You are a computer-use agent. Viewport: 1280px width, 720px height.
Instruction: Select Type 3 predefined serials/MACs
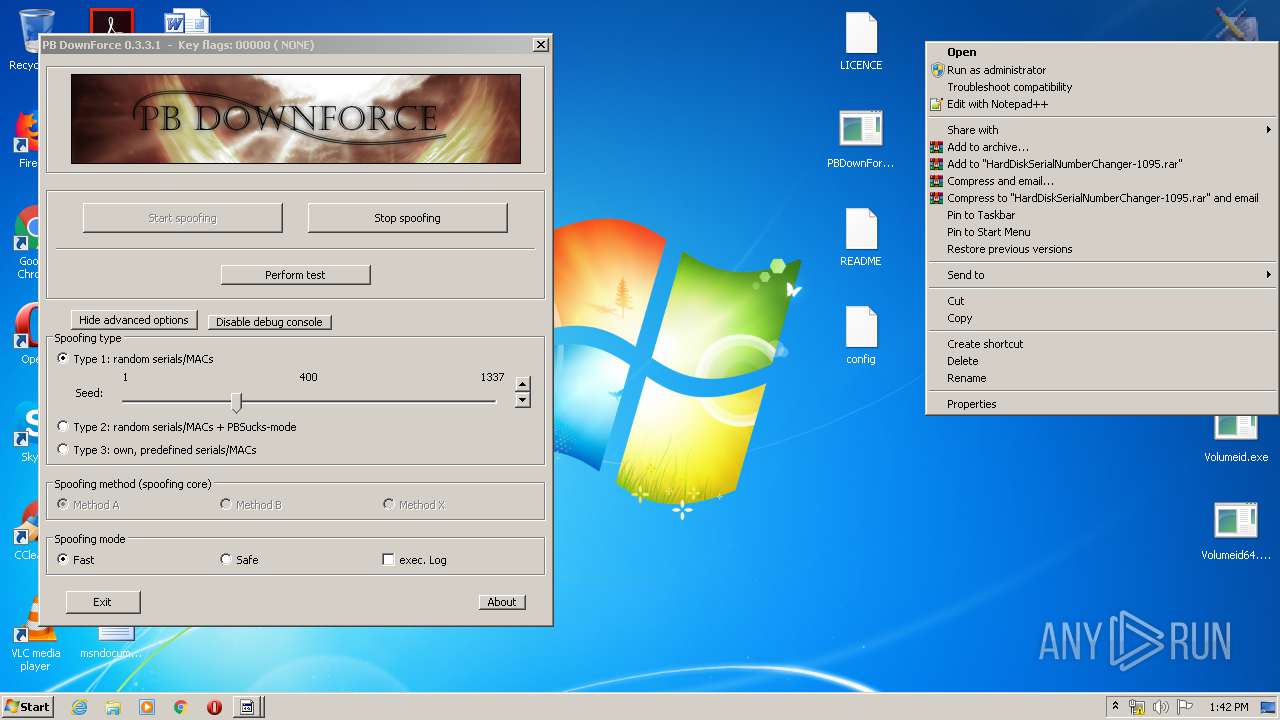coord(156,450)
